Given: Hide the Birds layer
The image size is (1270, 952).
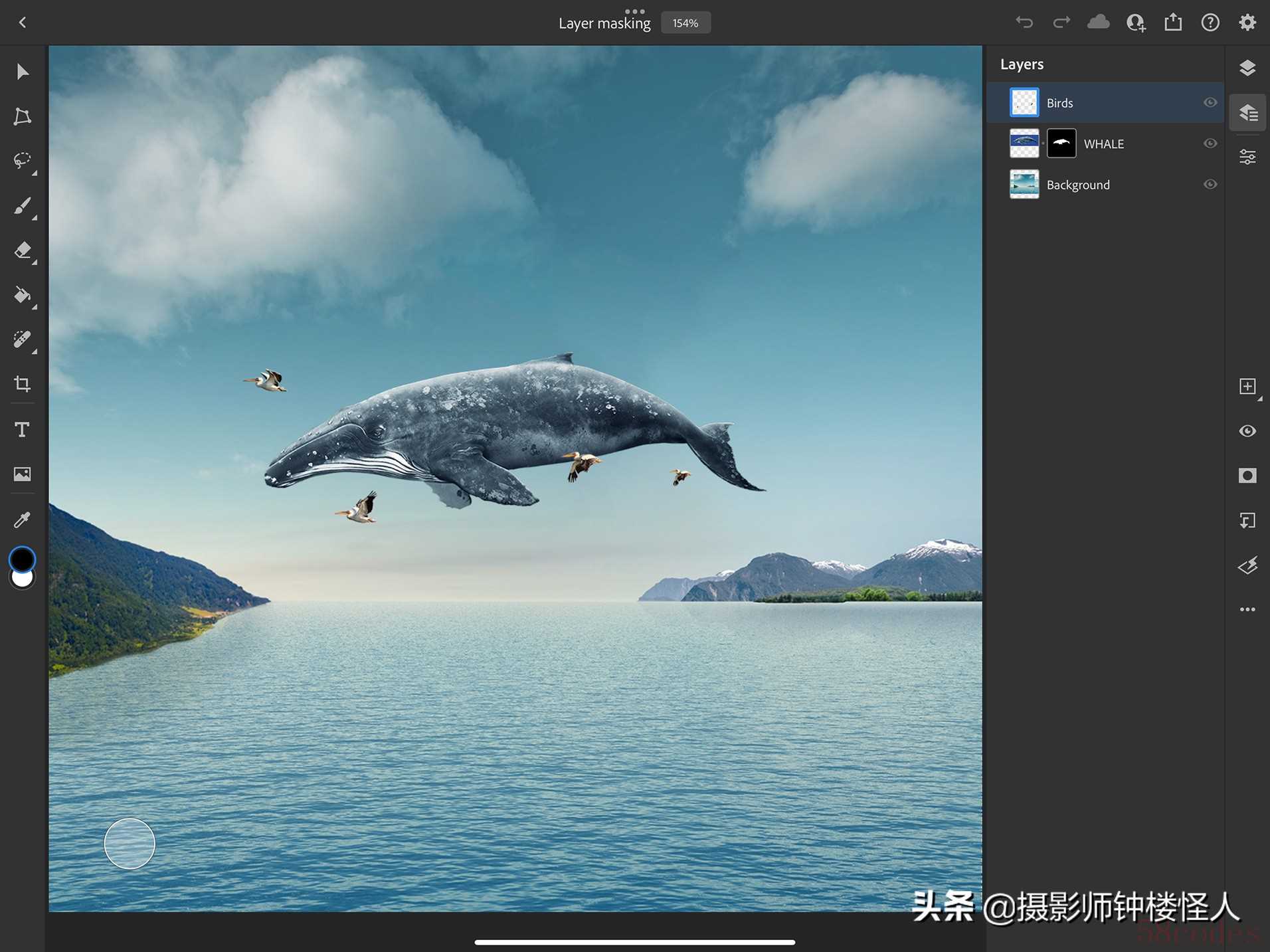Looking at the screenshot, I should coord(1210,102).
